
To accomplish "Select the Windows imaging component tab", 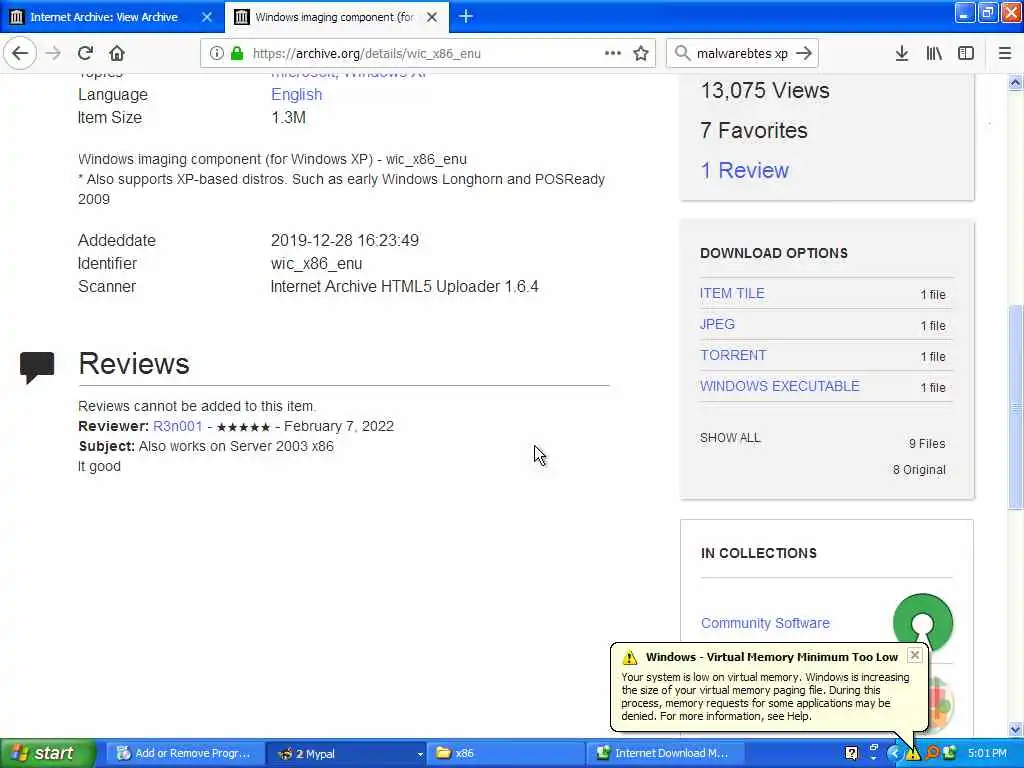I will [334, 17].
